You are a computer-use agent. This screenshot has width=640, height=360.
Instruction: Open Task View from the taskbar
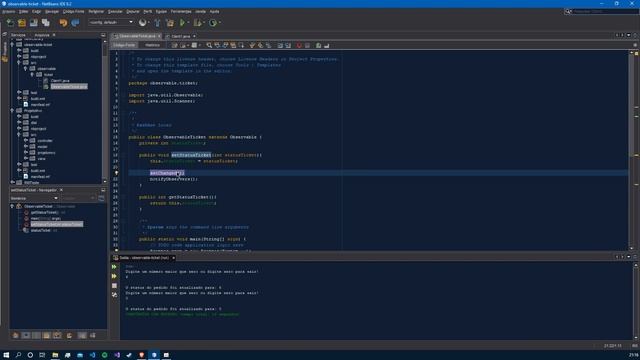click(42, 355)
